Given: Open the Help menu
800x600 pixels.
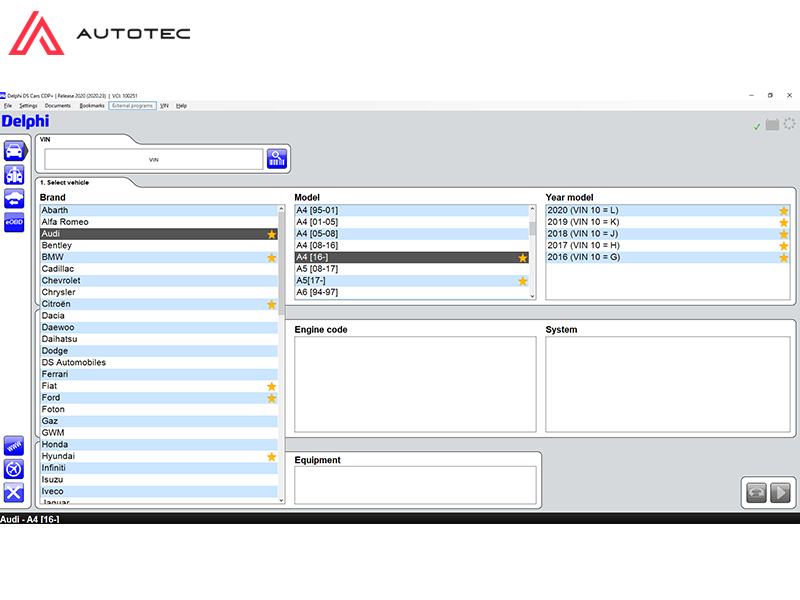Looking at the screenshot, I should click(181, 106).
